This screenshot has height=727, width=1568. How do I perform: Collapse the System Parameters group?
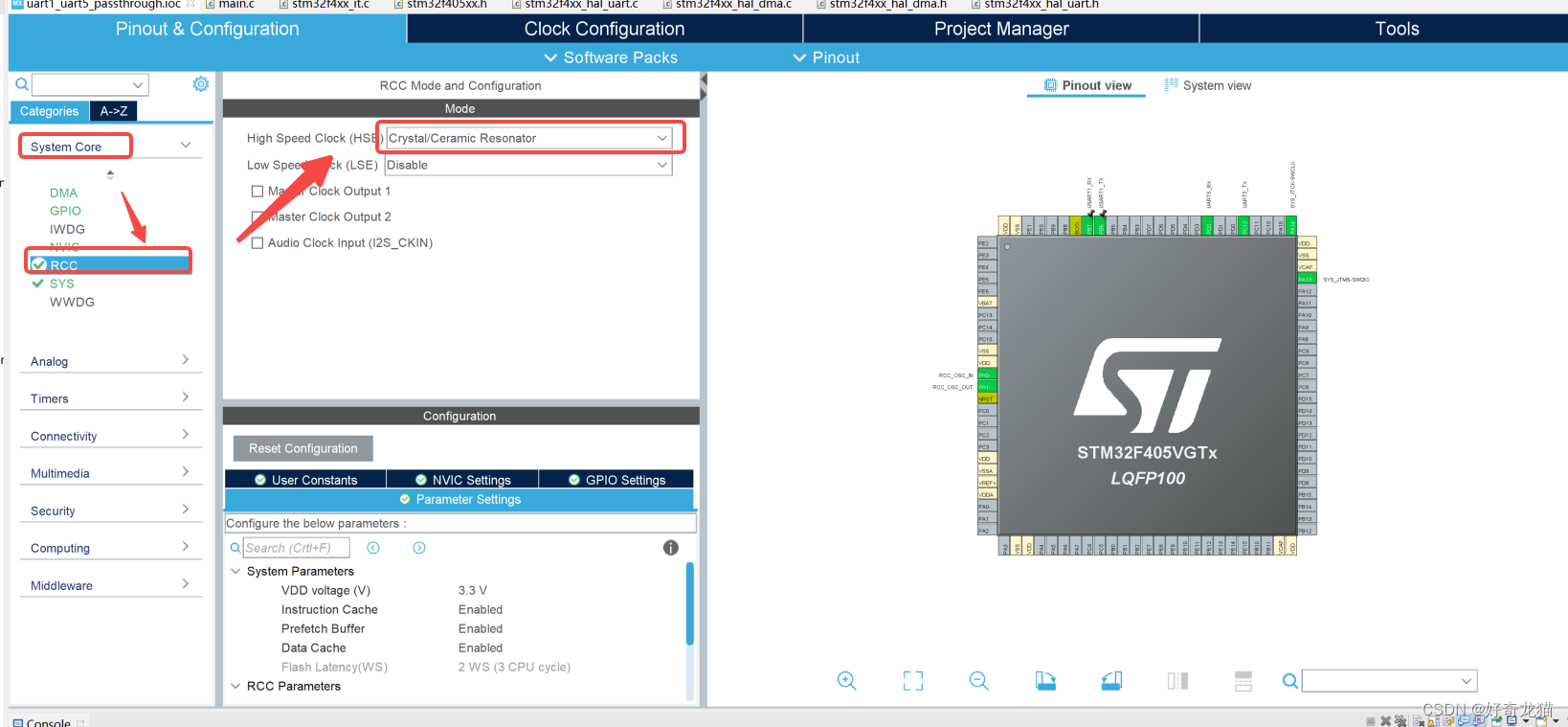pos(235,571)
